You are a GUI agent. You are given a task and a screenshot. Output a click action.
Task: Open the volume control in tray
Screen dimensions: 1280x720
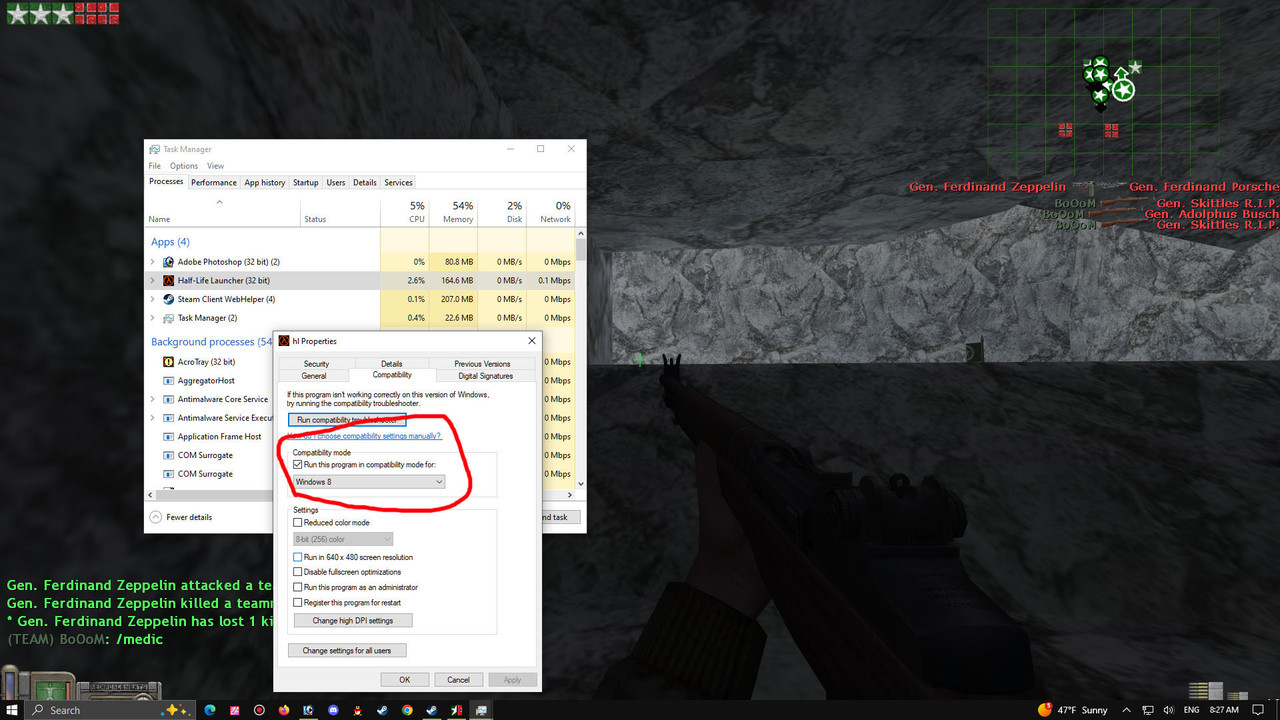[1169, 710]
